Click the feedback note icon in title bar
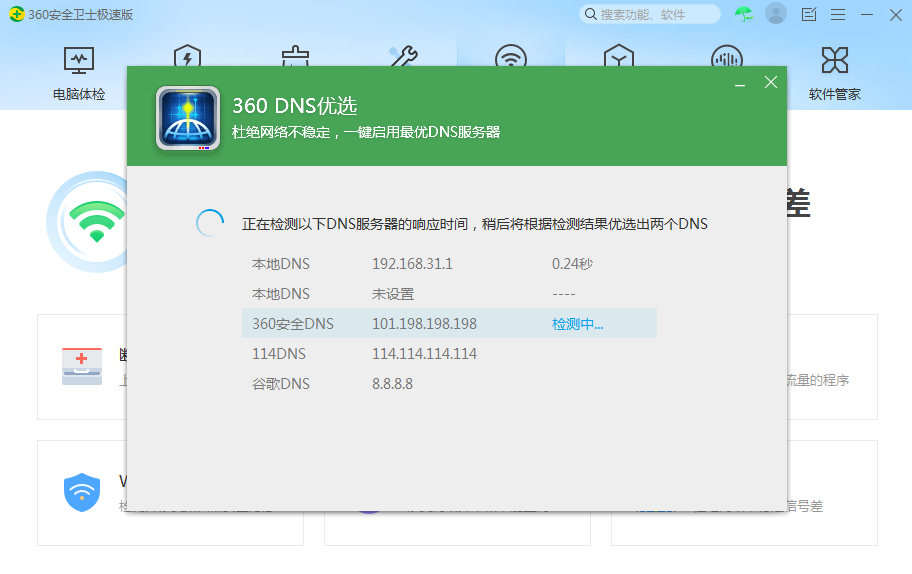Viewport: 912px width, 574px height. (809, 15)
